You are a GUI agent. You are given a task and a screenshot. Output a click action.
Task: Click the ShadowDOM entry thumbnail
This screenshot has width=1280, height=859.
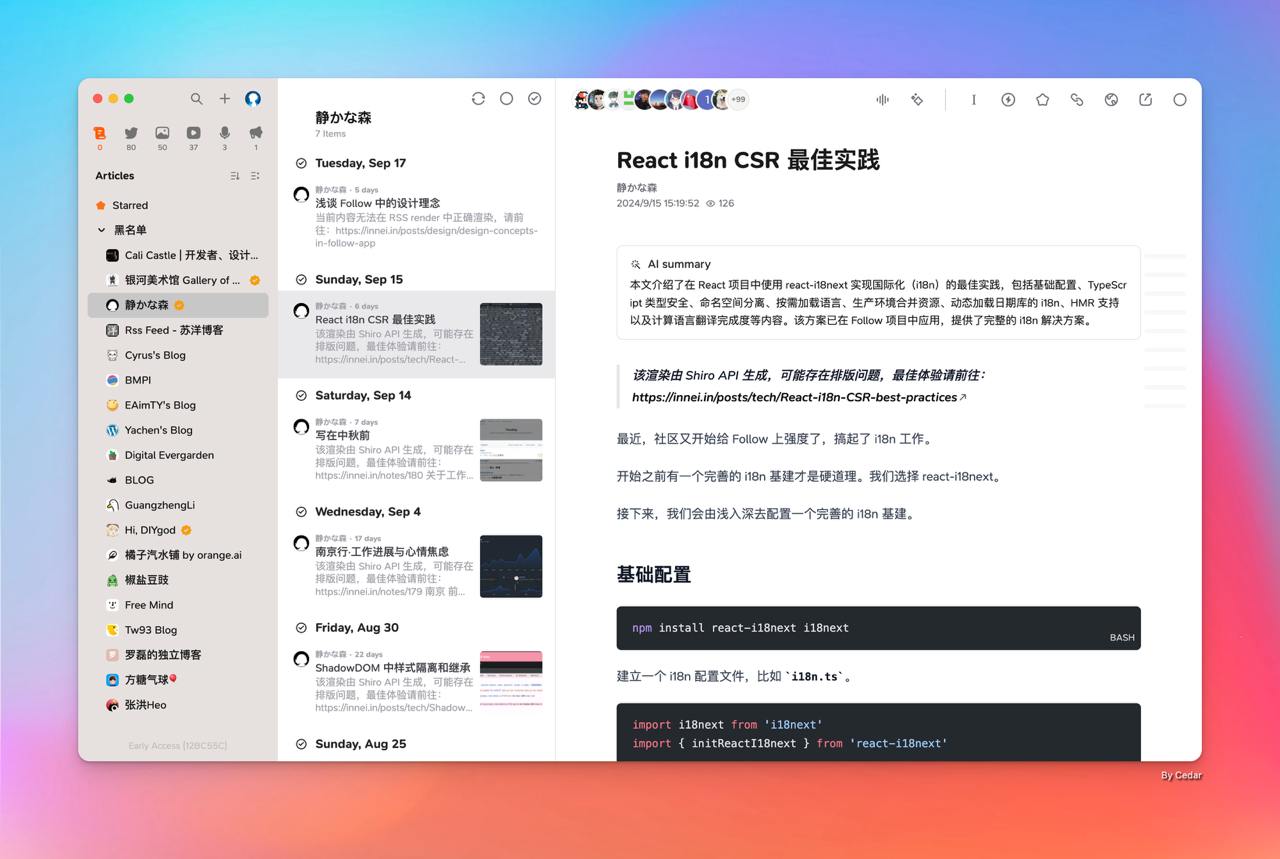point(511,680)
